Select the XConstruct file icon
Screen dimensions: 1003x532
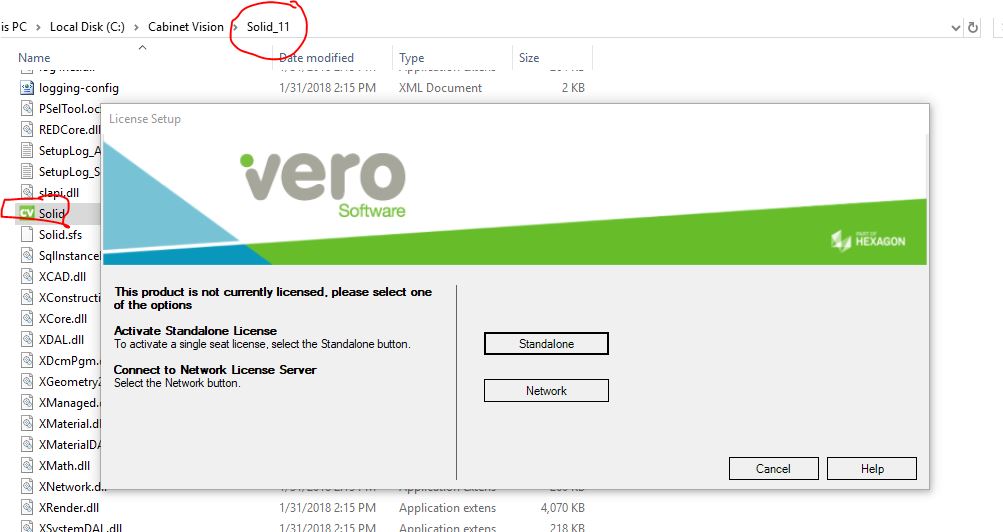point(27,297)
